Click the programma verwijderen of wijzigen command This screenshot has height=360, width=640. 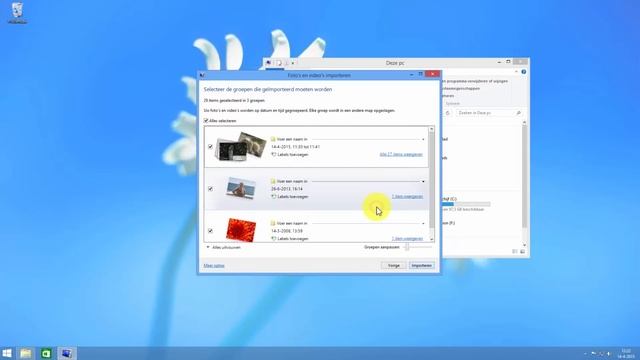tap(475, 81)
